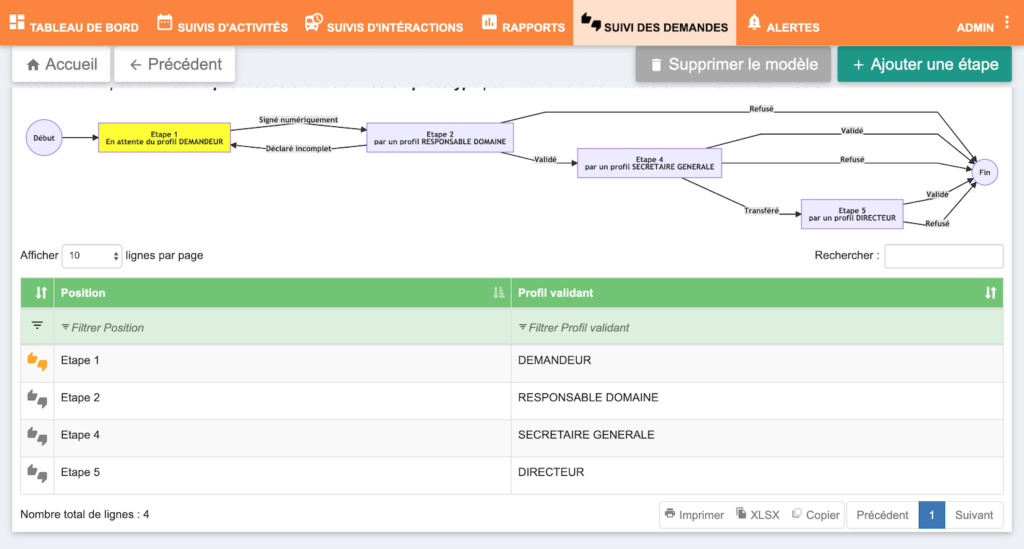Click the DIRECTEUR profile cell
The width and height of the screenshot is (1024, 549).
[x=758, y=475]
